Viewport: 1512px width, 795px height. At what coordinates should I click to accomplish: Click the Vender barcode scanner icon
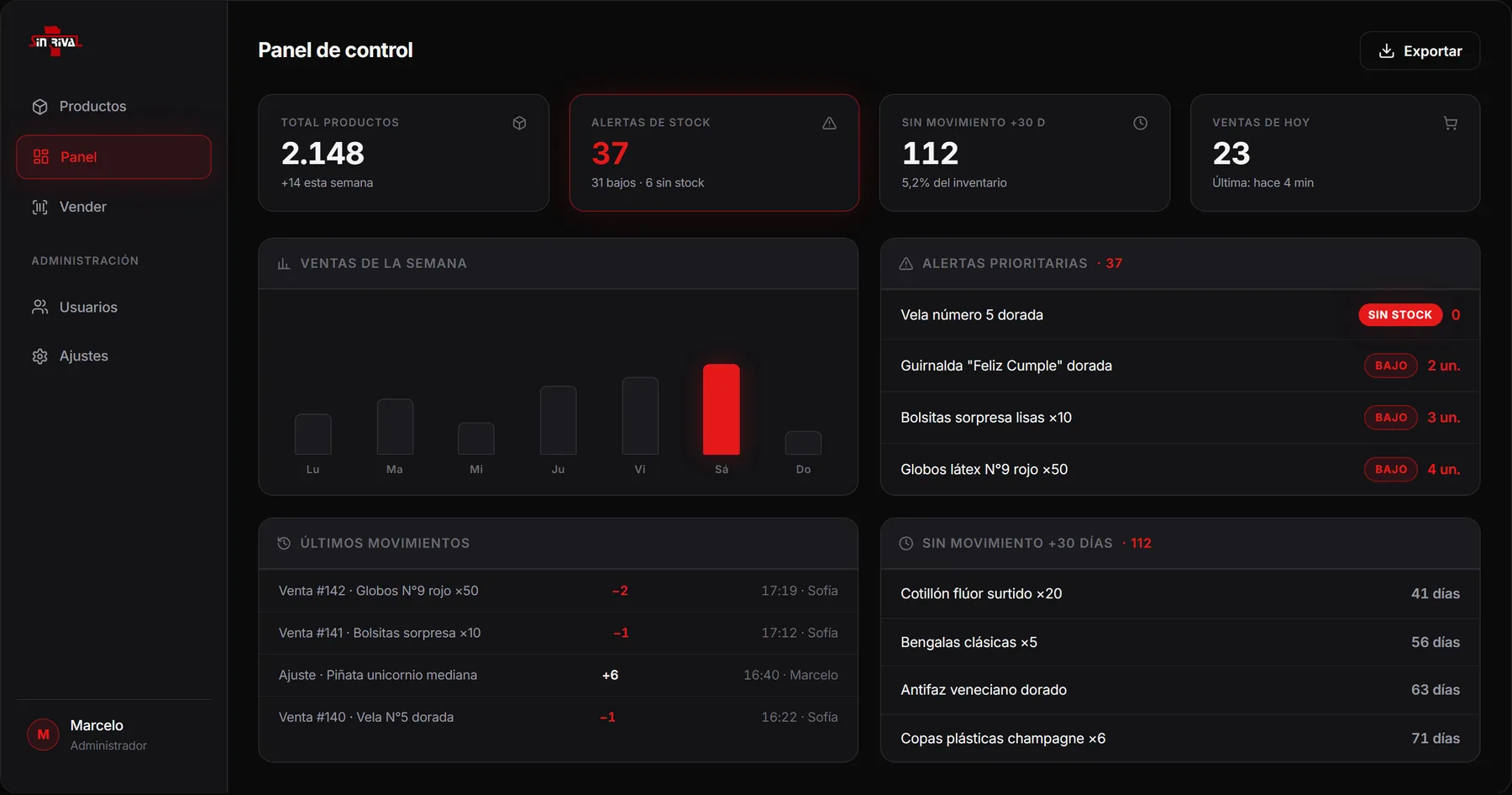pos(39,207)
